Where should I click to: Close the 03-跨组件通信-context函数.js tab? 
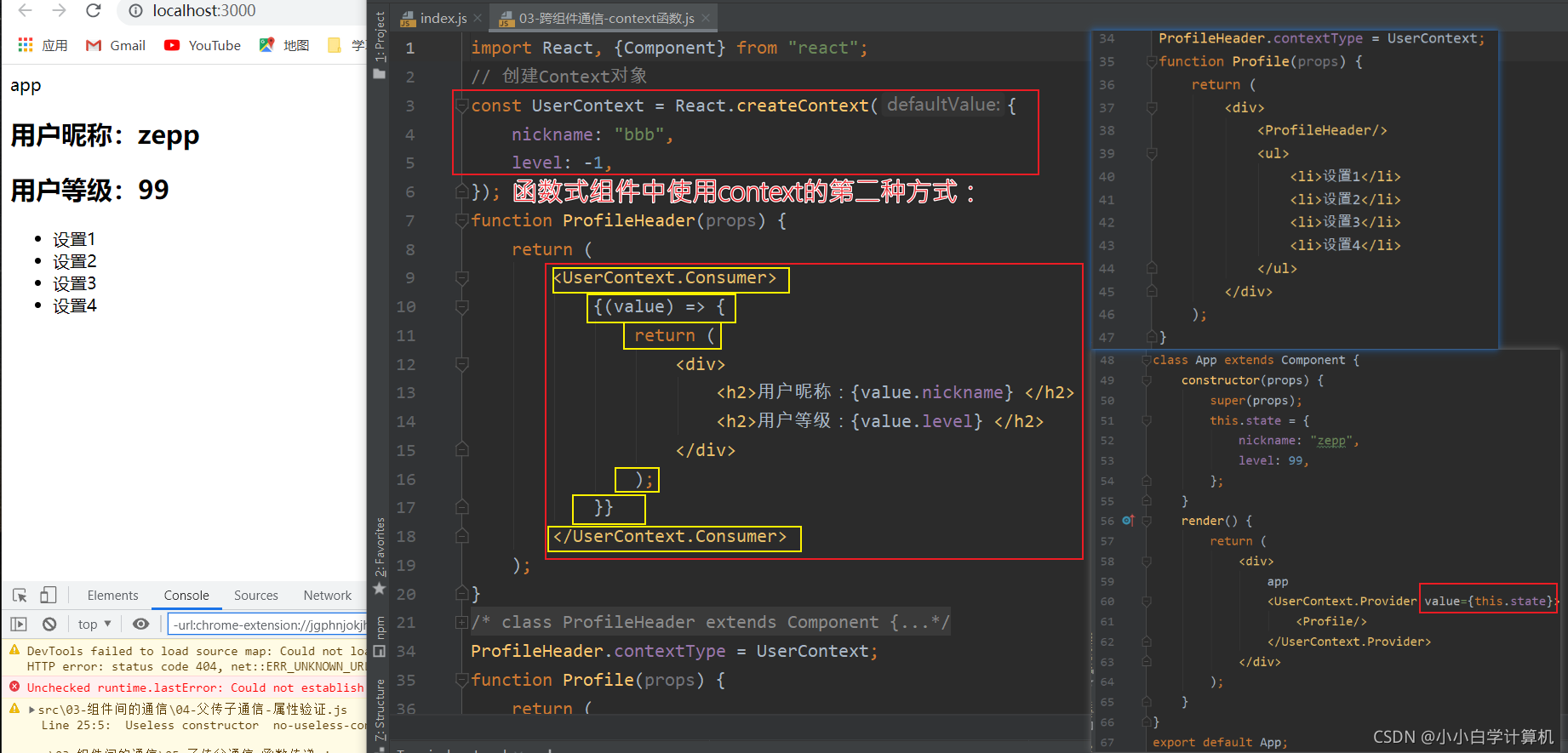706,18
